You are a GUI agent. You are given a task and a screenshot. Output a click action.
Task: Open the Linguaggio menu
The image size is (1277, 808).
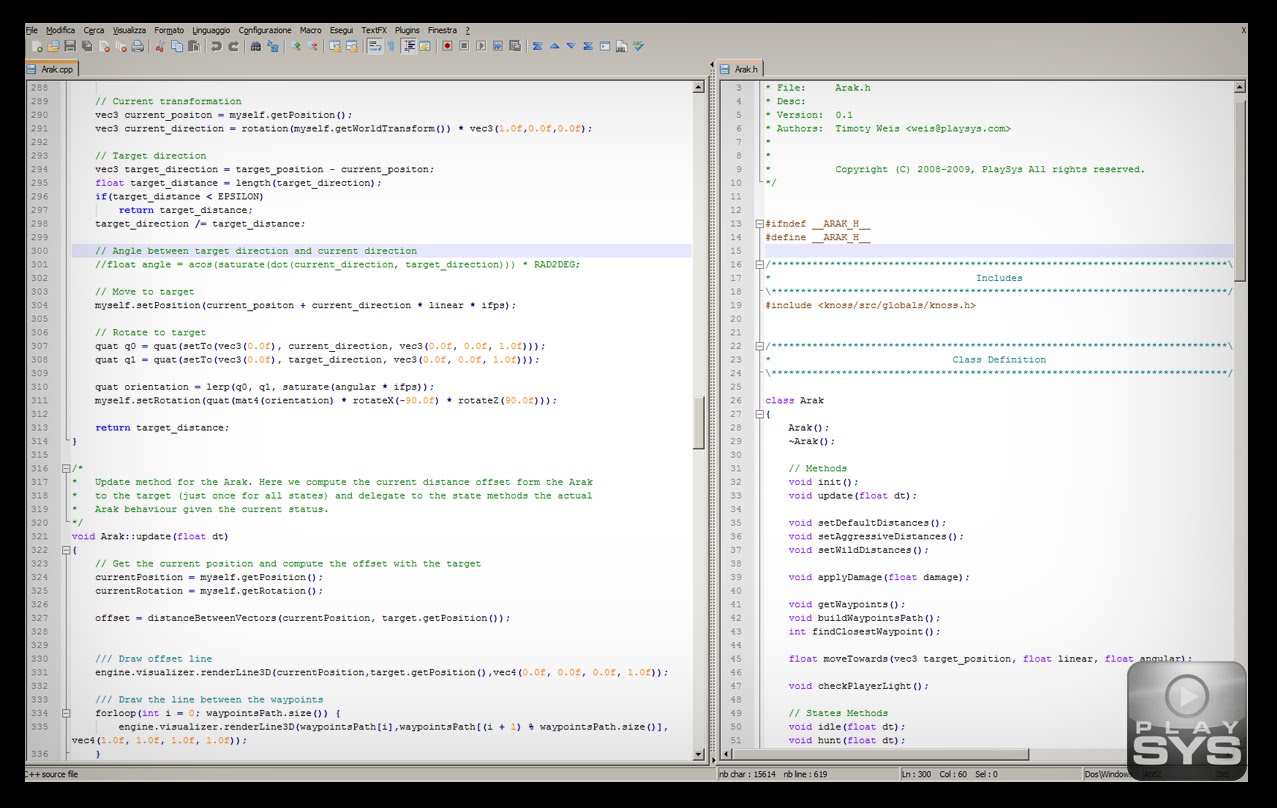coord(211,30)
